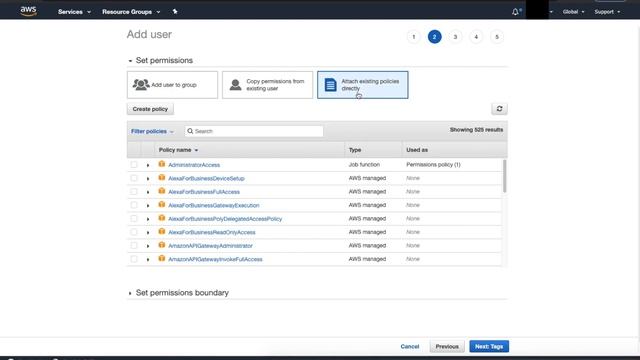Image resolution: width=640 pixels, height=360 pixels.
Task: Expand the AlexaForBusinessGatewayExecution row arrow
Action: coord(148,205)
